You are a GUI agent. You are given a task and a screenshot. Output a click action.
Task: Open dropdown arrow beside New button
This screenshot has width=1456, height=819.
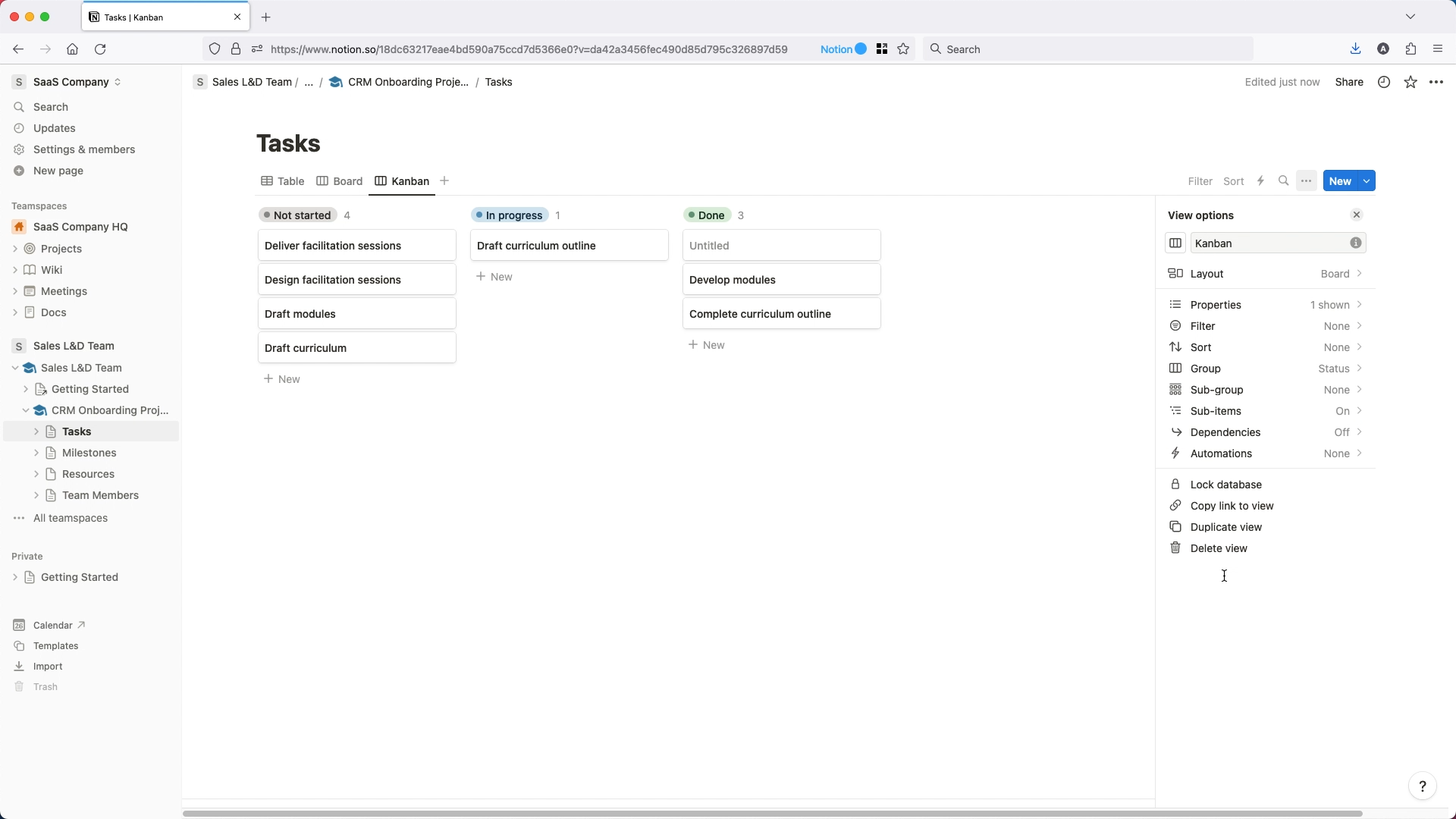pyautogui.click(x=1367, y=181)
